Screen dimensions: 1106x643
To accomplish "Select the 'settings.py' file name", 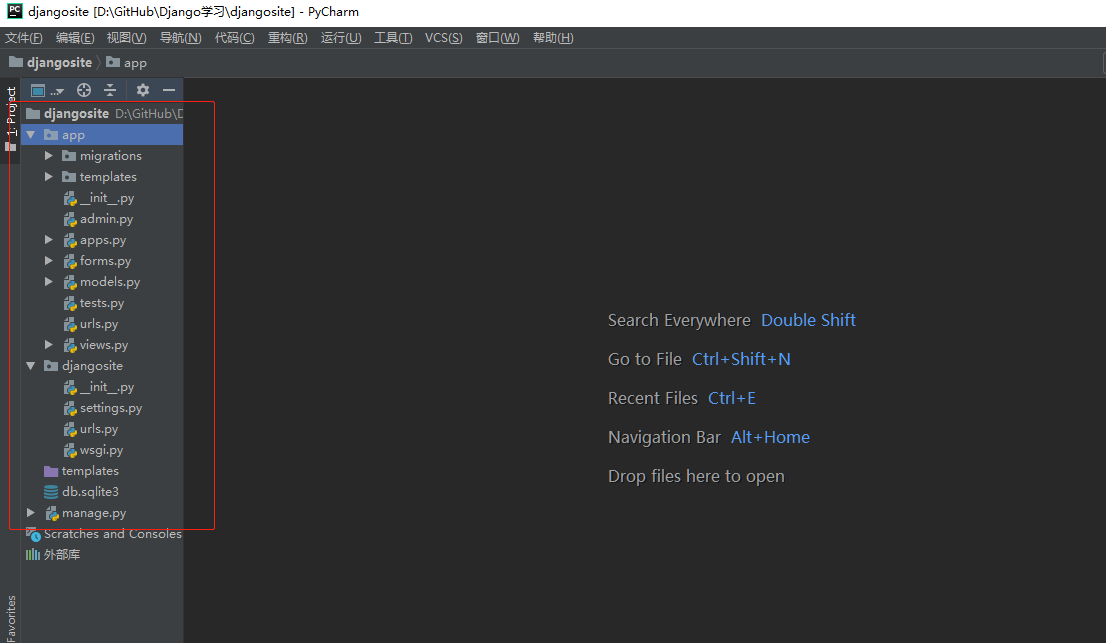I will (x=111, y=408).
